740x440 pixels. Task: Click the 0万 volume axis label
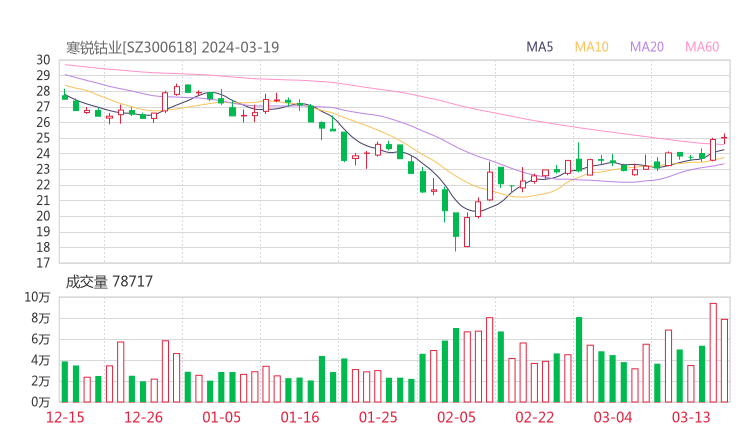41,402
